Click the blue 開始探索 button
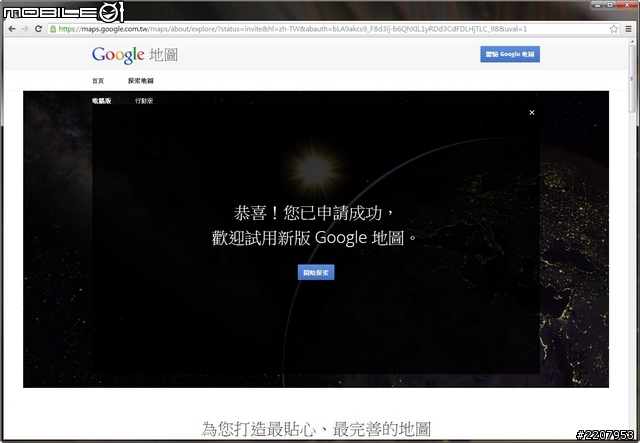The image size is (640, 443). [316, 272]
